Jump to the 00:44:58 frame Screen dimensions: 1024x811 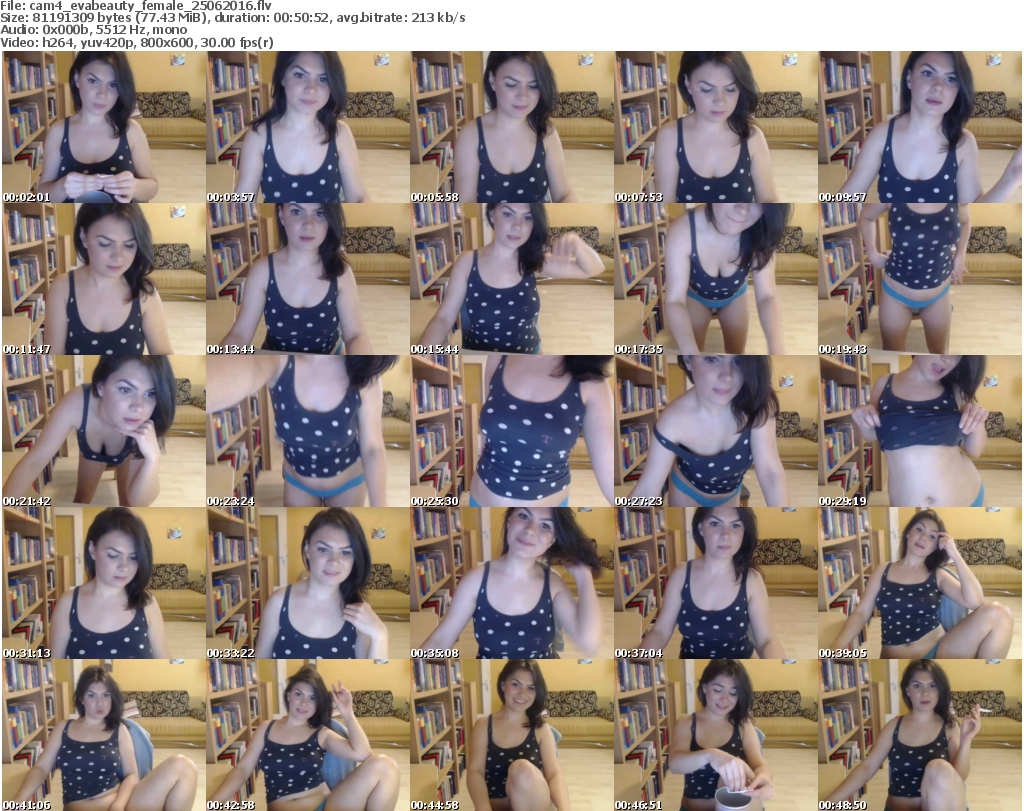pos(512,735)
